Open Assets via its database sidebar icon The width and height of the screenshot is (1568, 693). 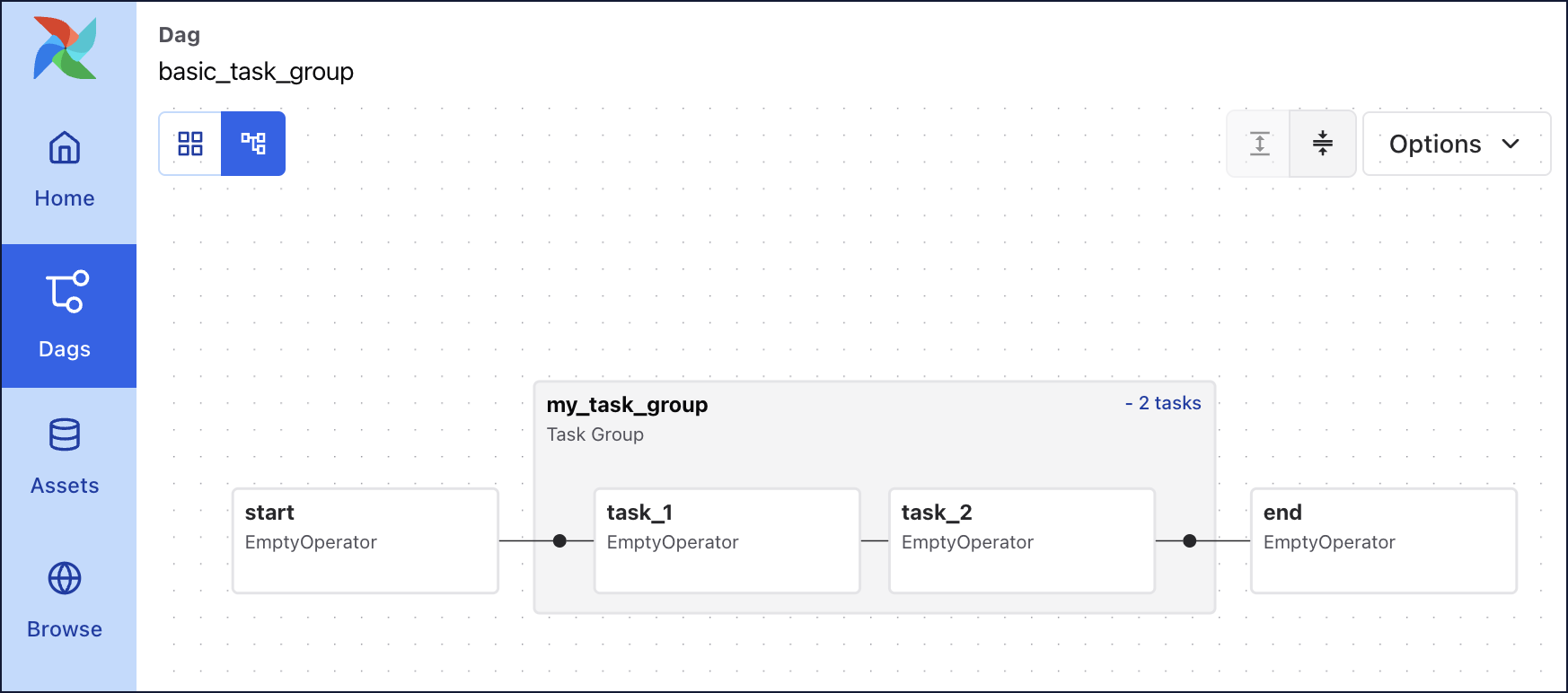pos(64,437)
